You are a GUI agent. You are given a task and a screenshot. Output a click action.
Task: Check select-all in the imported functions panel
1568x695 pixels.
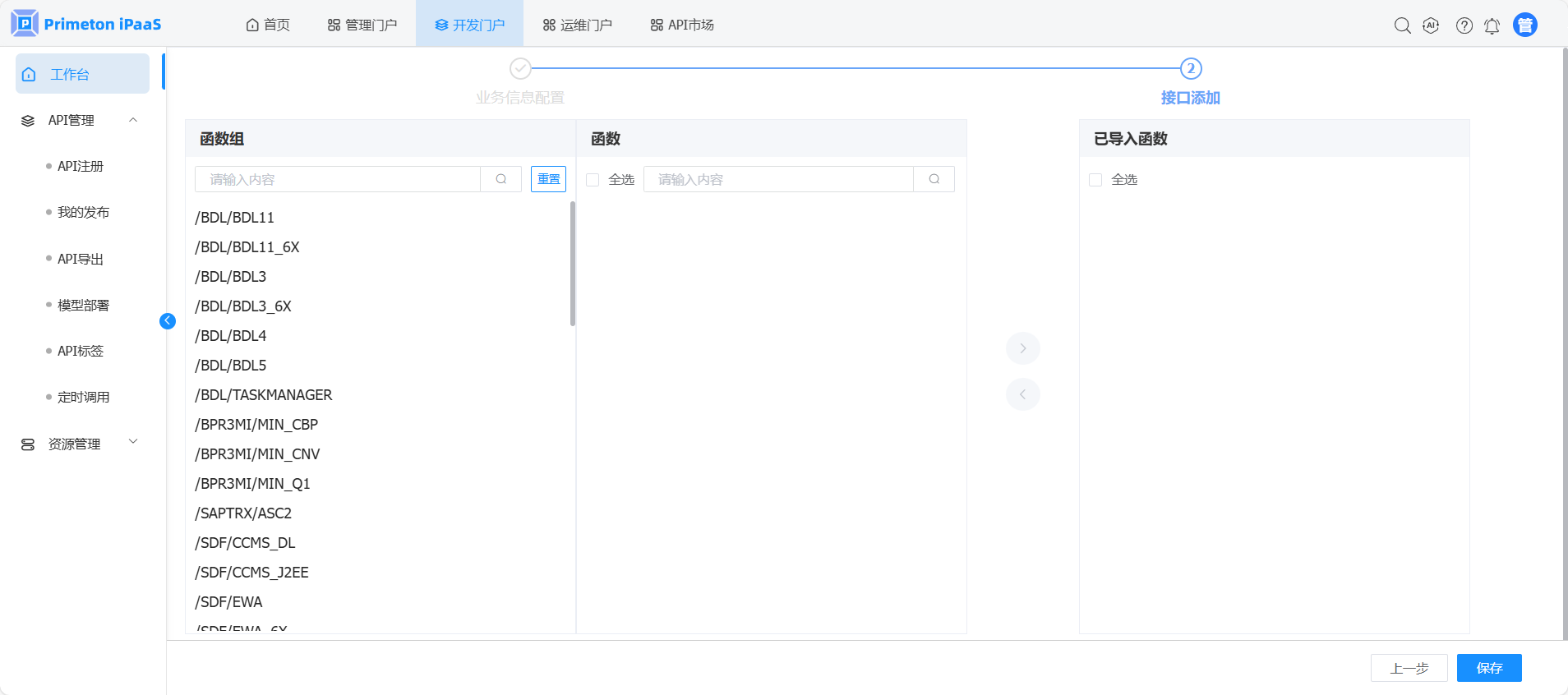(x=1095, y=180)
